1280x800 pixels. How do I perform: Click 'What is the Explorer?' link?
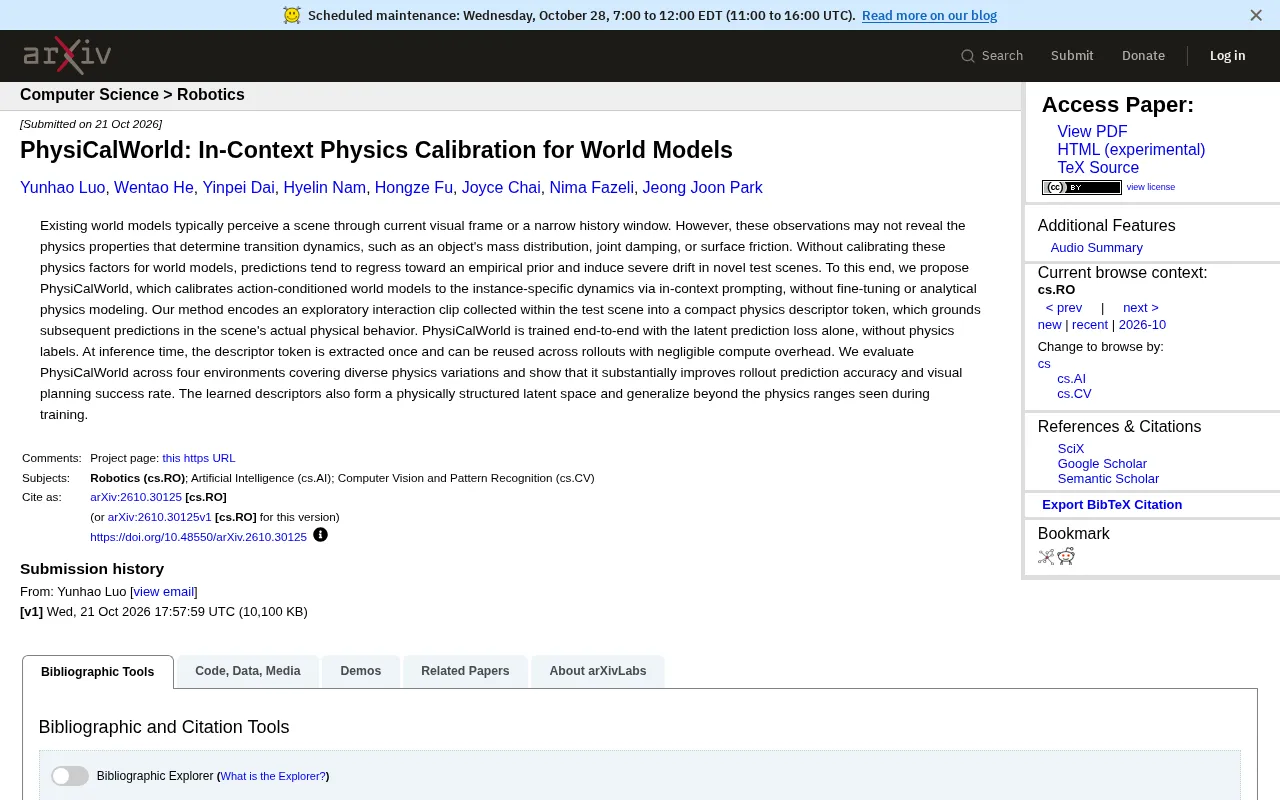(273, 776)
